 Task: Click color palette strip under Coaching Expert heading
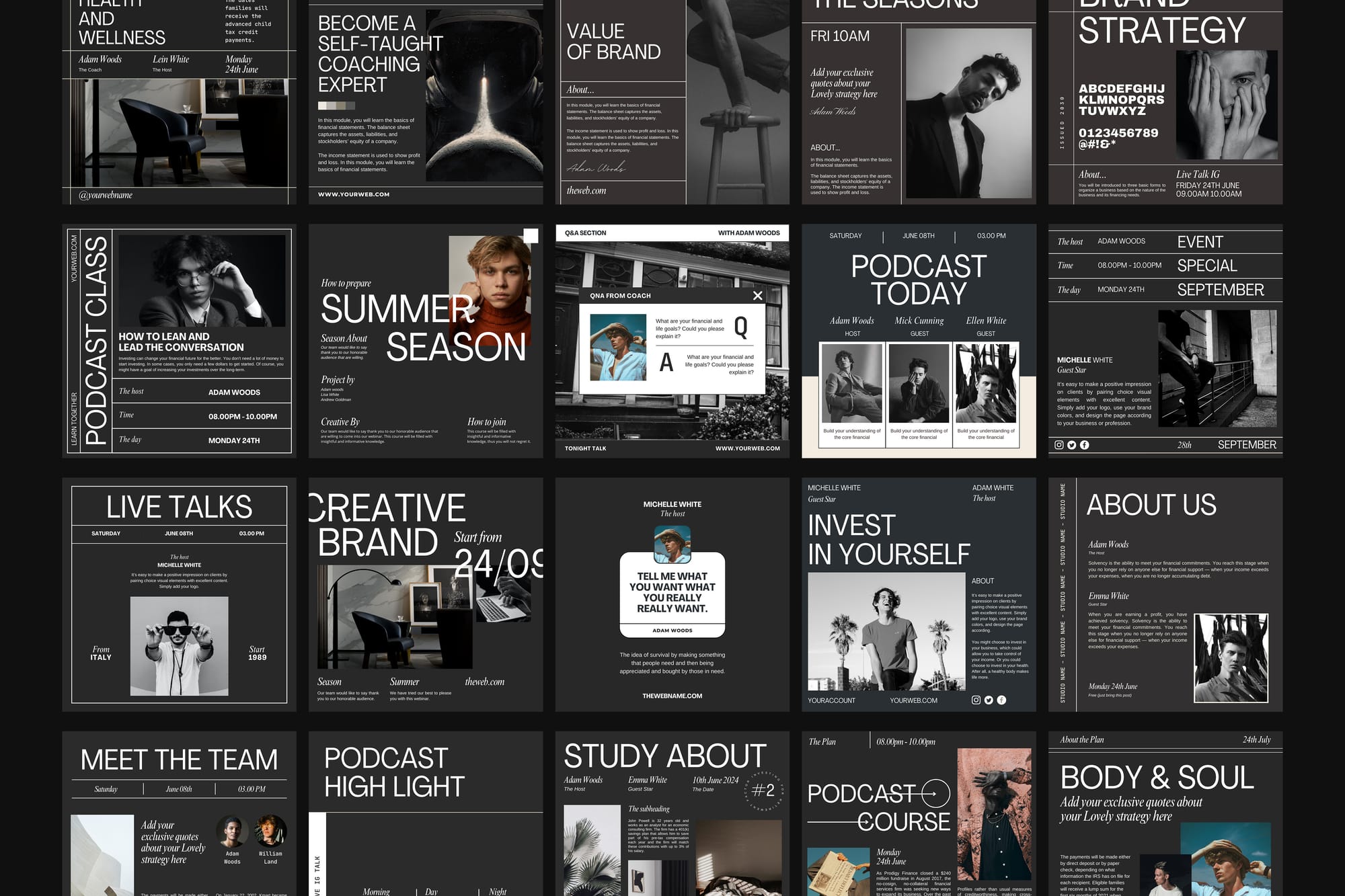(336, 106)
